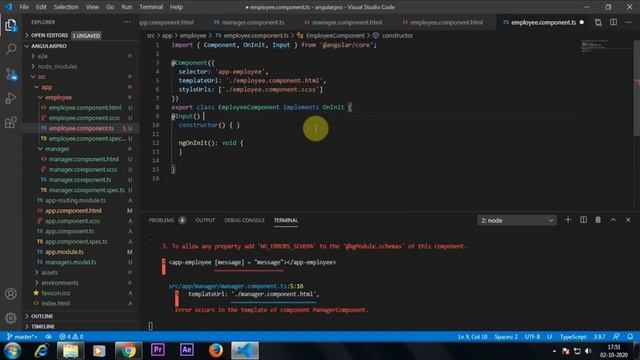
Task: Open Adobe After Effects from taskbar
Action: (187, 350)
